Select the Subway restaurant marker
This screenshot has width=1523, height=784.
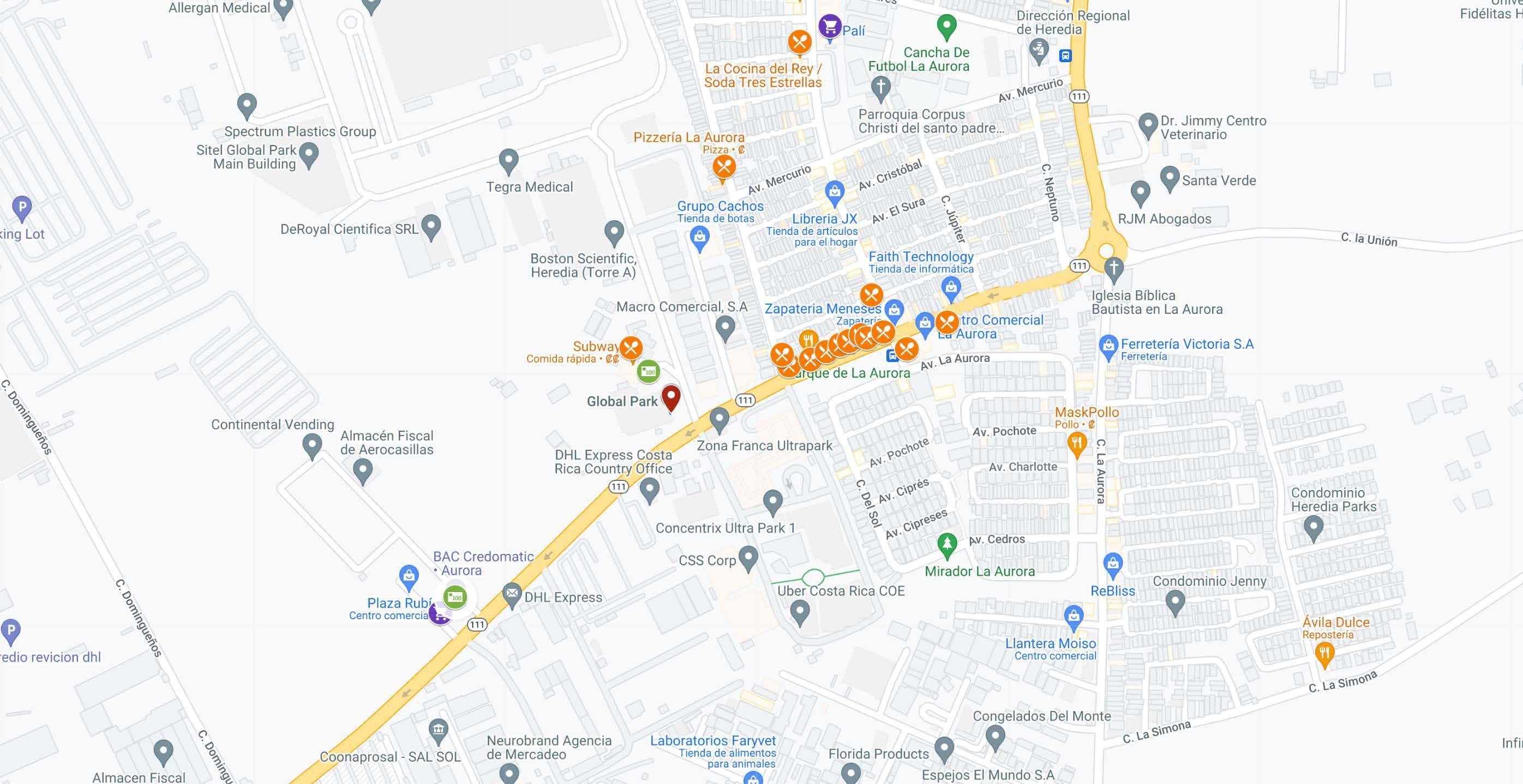tap(631, 348)
